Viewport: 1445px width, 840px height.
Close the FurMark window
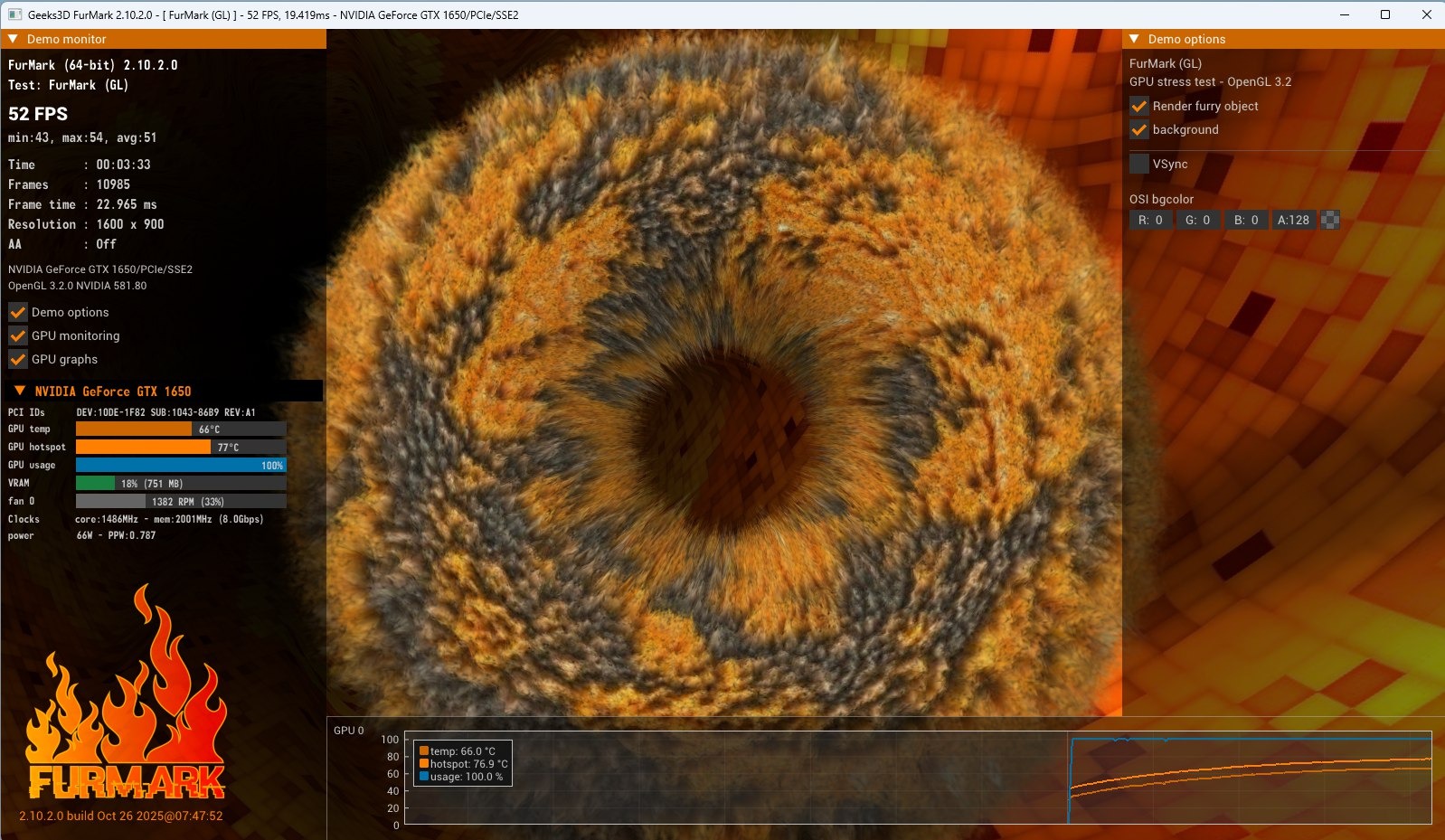coord(1426,14)
